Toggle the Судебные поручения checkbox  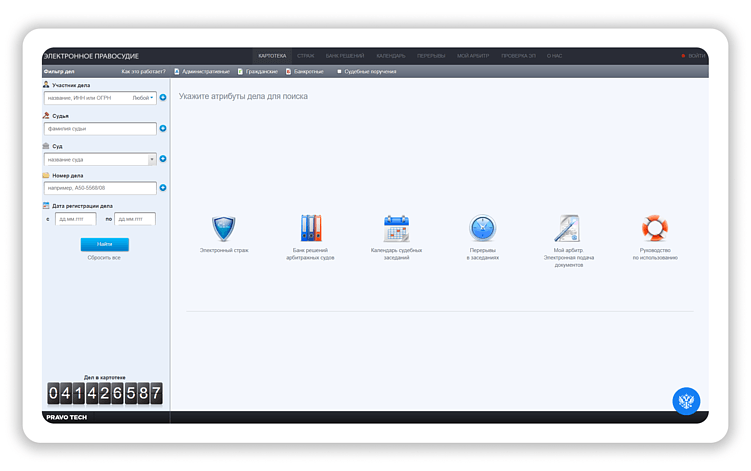pos(339,71)
